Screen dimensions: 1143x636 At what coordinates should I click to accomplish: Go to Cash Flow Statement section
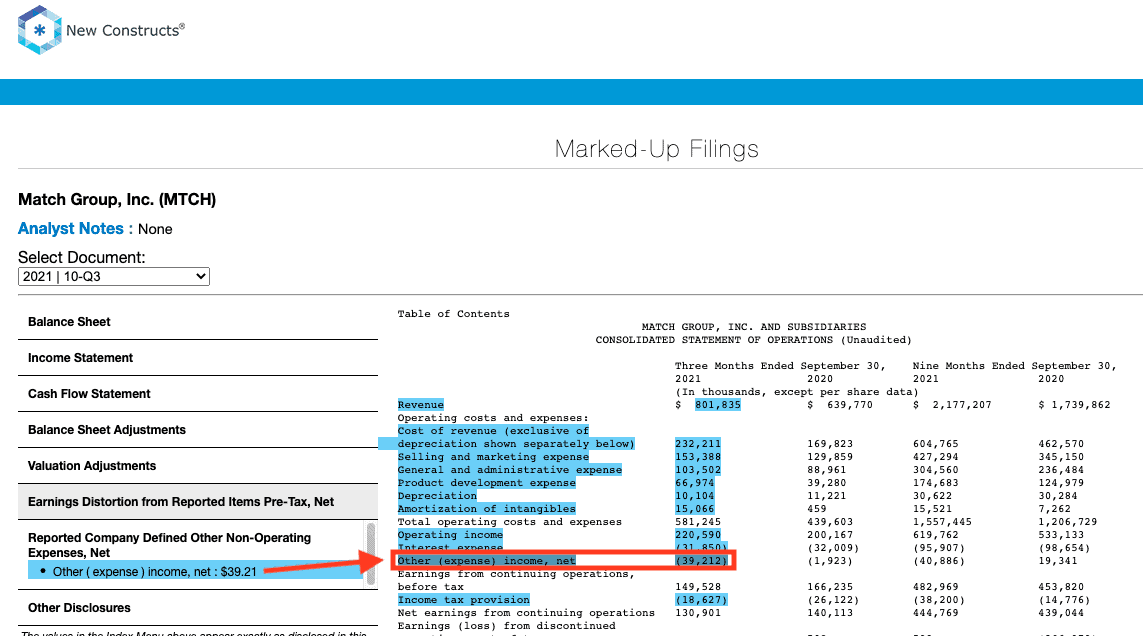(x=198, y=394)
